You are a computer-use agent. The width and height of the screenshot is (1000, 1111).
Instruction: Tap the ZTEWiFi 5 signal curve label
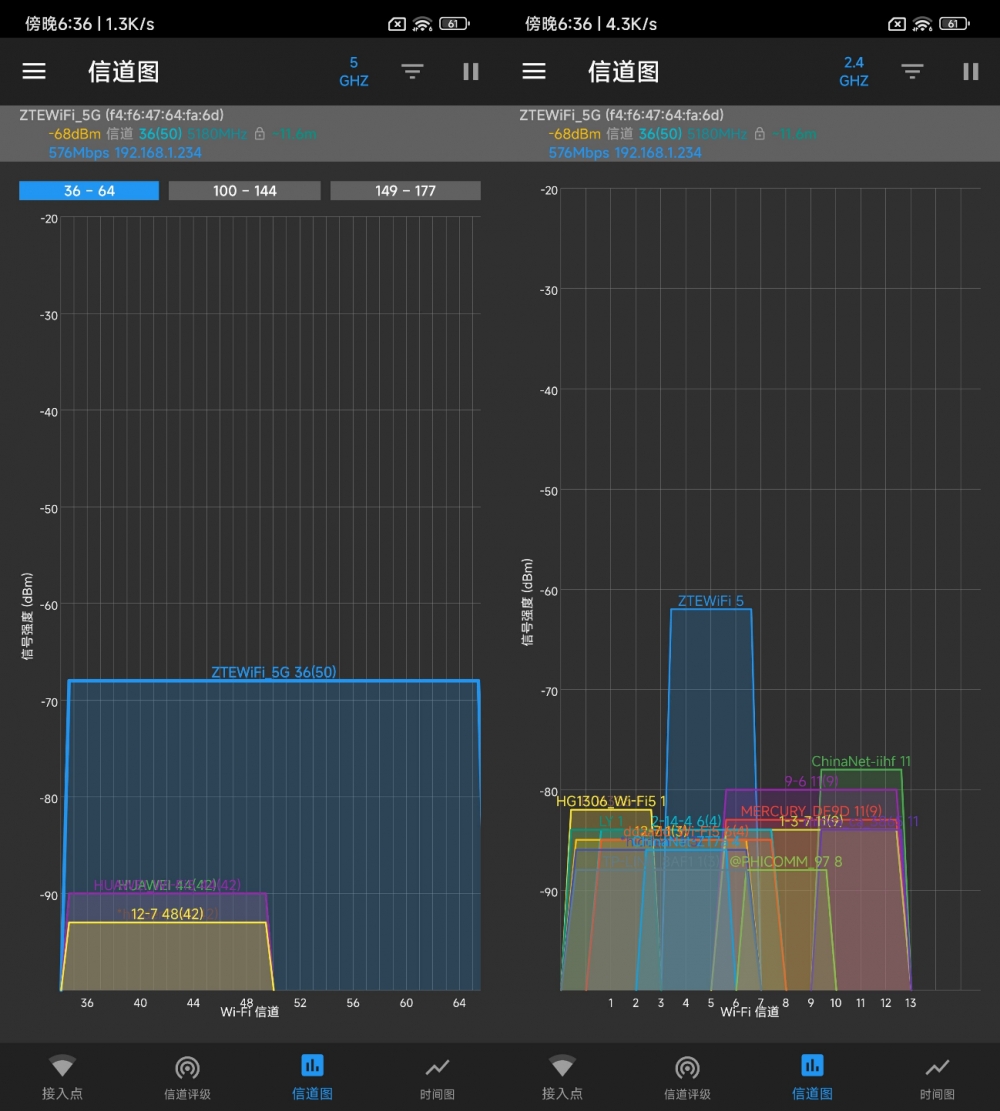pos(710,601)
